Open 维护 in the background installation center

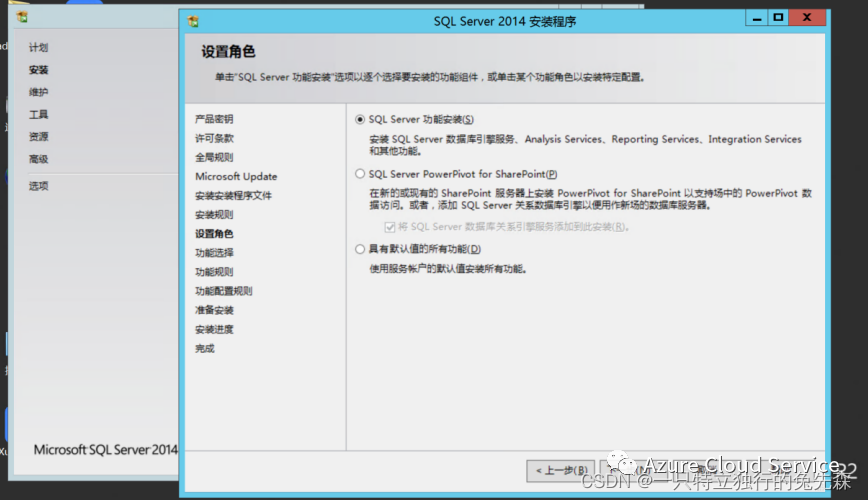(39, 92)
